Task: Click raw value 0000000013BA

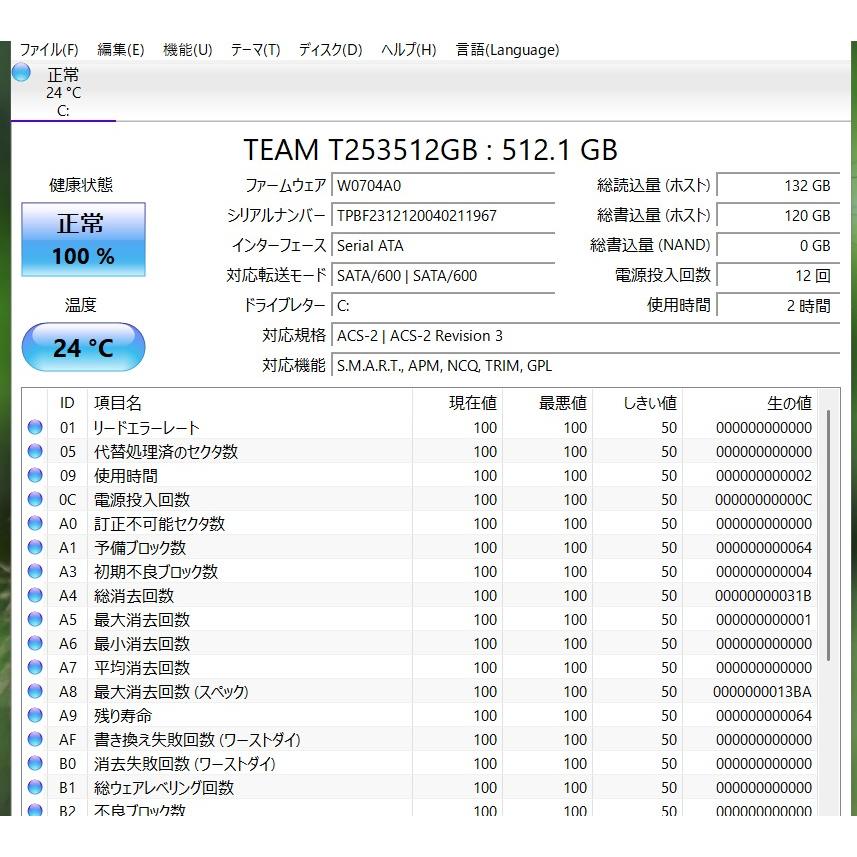Action: pyautogui.click(x=762, y=692)
